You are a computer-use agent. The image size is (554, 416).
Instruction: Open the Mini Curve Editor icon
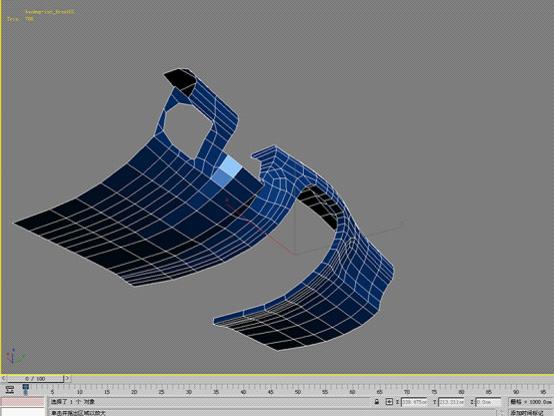coord(10,390)
